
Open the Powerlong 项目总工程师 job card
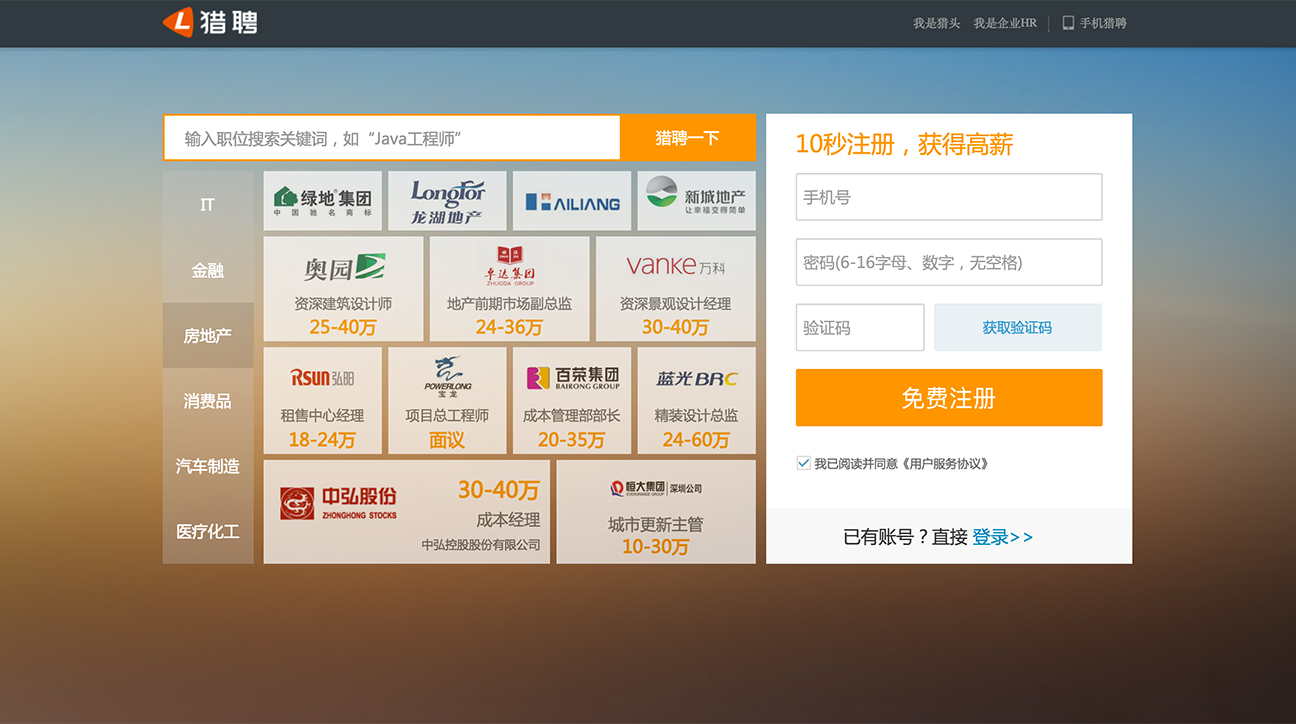[447, 401]
